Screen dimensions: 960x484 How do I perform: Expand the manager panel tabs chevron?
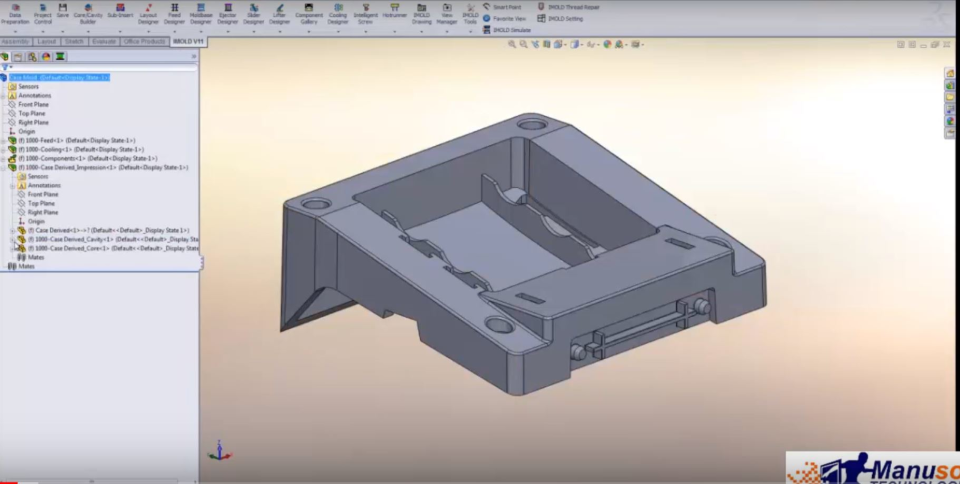194,56
